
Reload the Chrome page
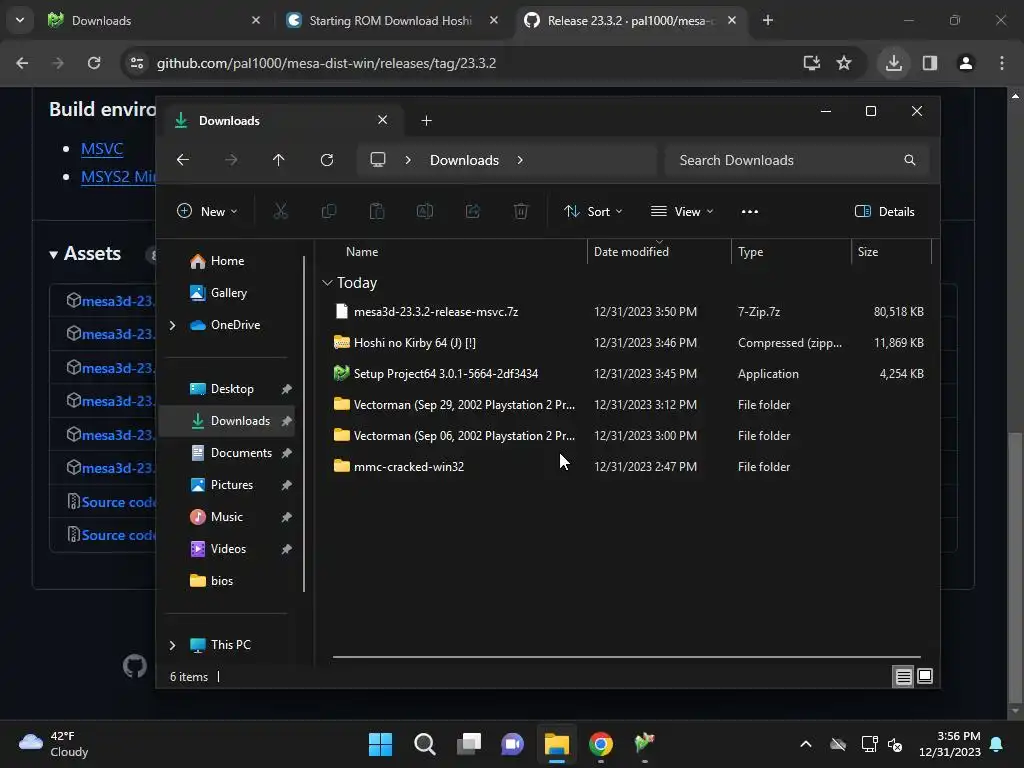94,63
